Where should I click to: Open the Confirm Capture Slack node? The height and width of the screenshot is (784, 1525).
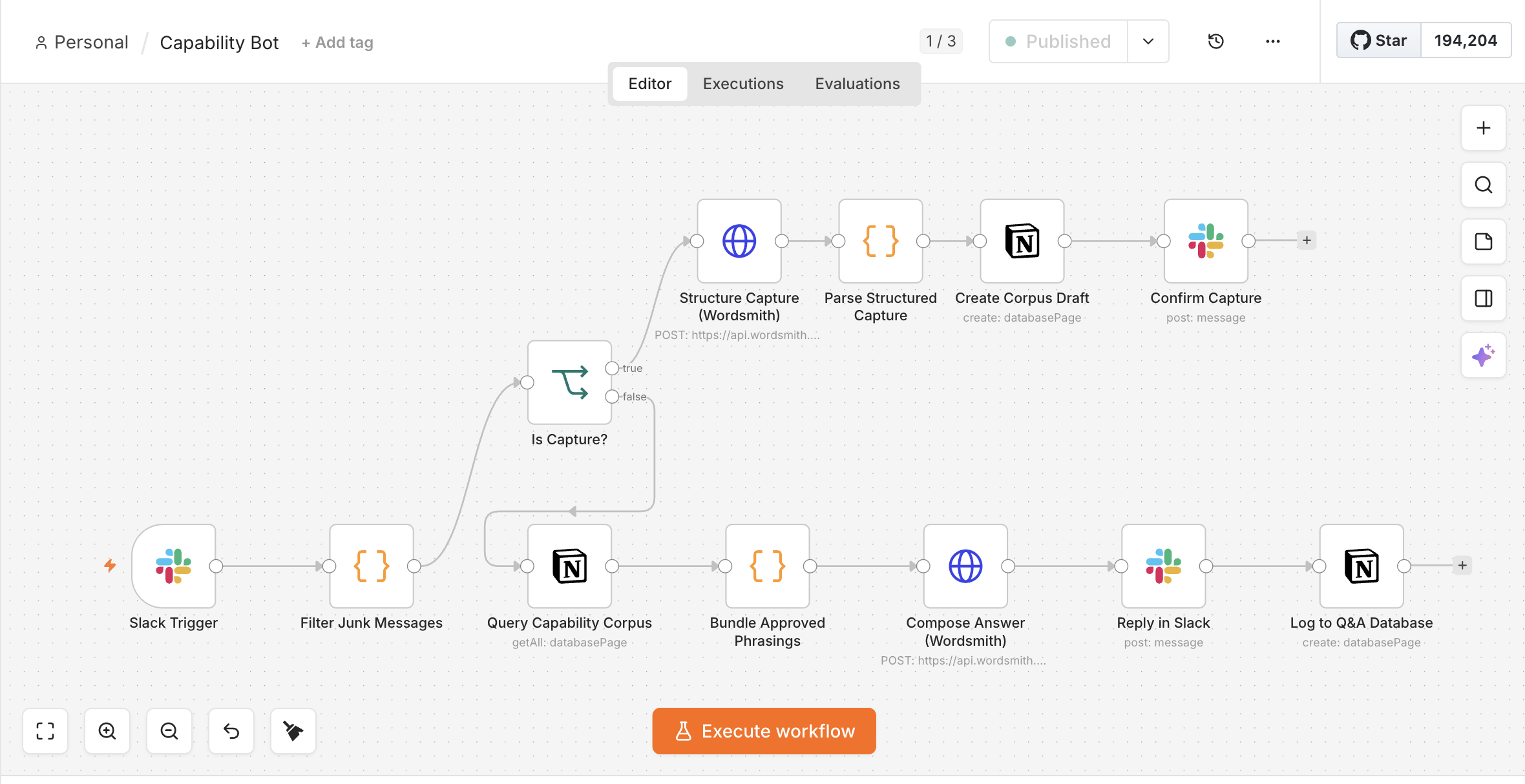[x=1206, y=241]
